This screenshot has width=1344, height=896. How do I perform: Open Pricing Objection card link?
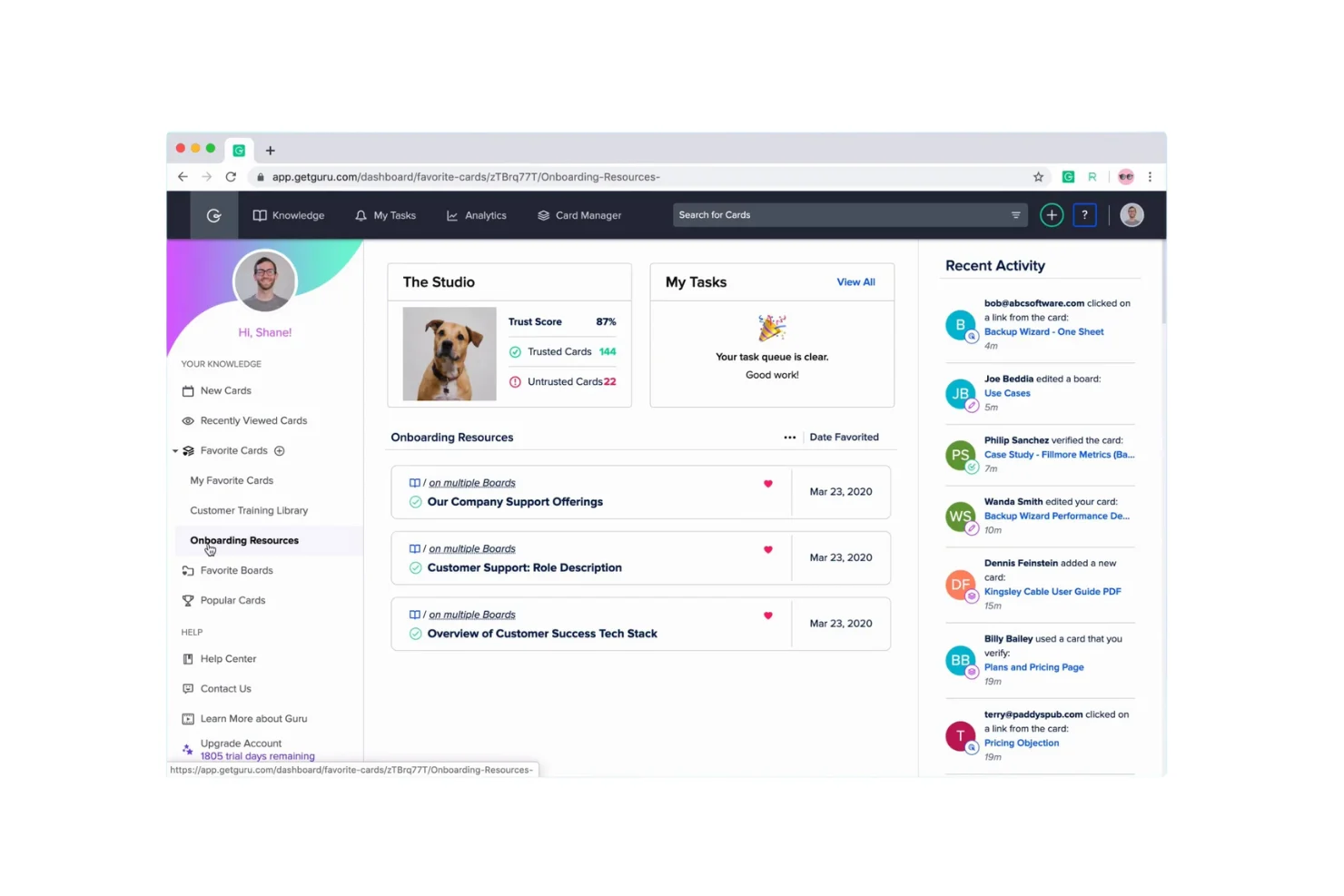click(x=1022, y=743)
